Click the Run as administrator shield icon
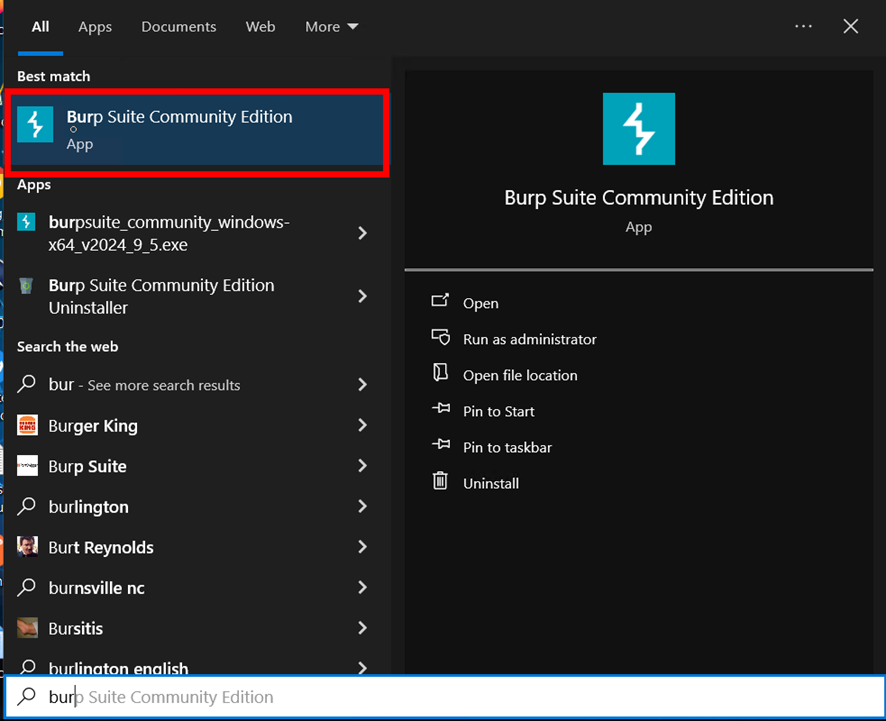 coord(441,337)
